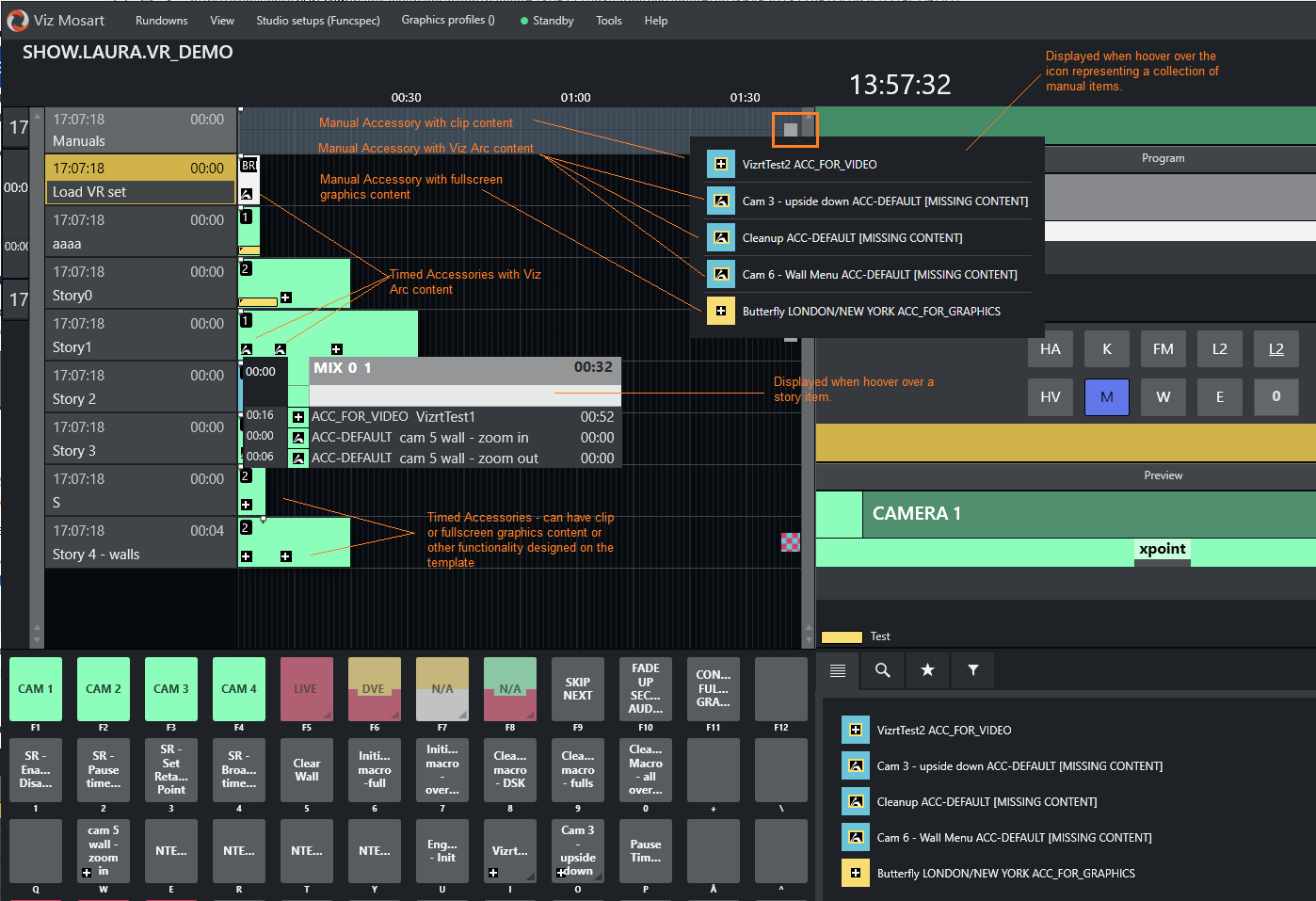Click checkered red icon at Story 4 walls row
This screenshot has height=901, width=1316.
[x=791, y=541]
